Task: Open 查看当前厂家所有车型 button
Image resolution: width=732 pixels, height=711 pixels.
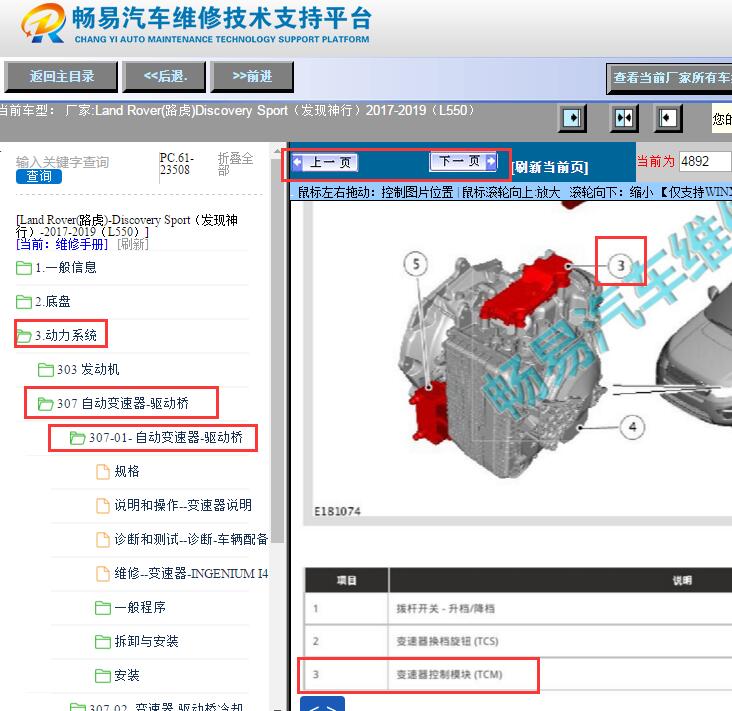Action: click(x=669, y=78)
